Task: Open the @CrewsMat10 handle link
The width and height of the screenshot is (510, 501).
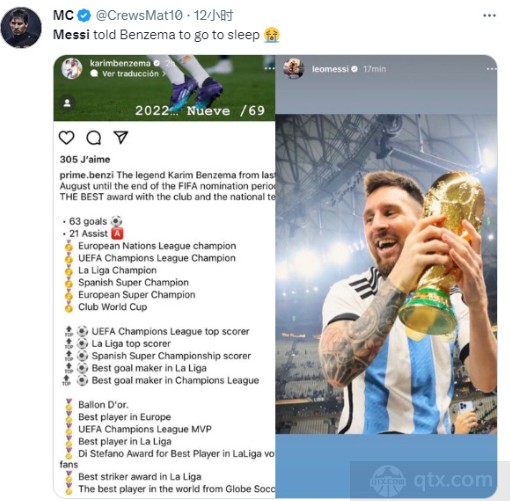Action: point(139,15)
